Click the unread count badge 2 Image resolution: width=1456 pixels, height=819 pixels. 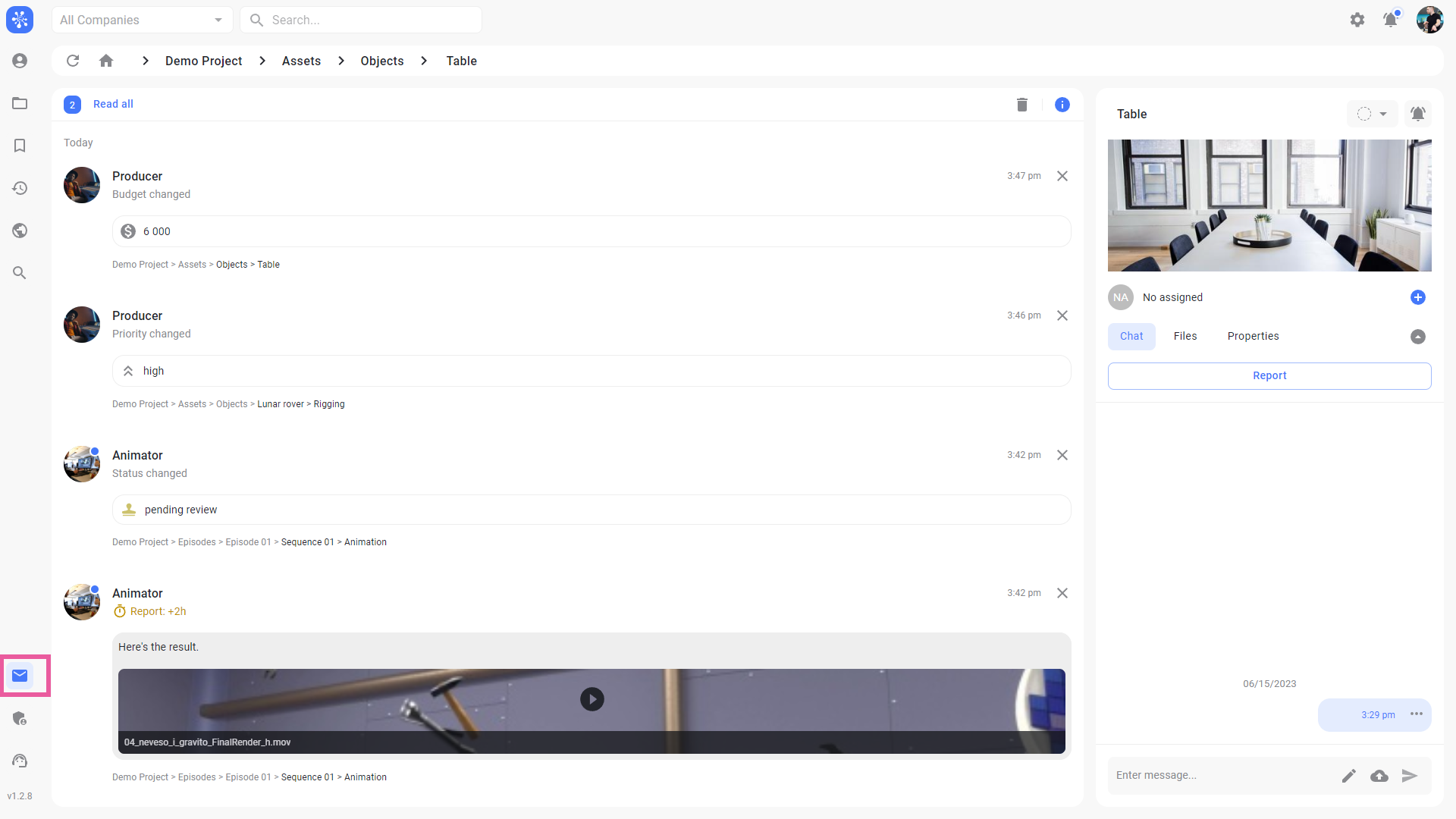[x=72, y=105]
